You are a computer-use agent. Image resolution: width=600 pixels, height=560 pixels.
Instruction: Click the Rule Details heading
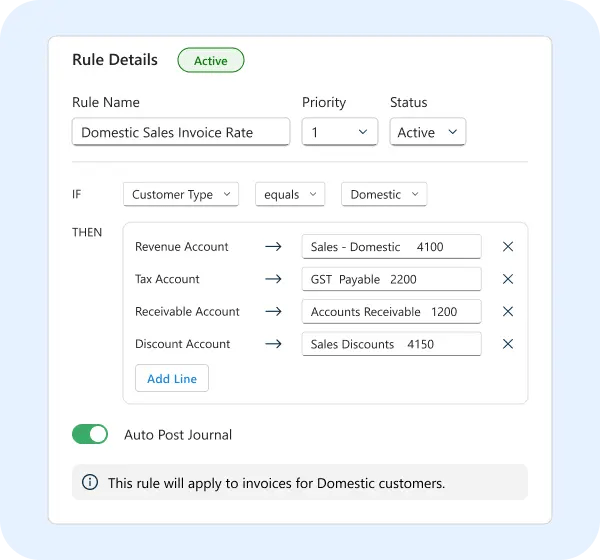point(115,60)
